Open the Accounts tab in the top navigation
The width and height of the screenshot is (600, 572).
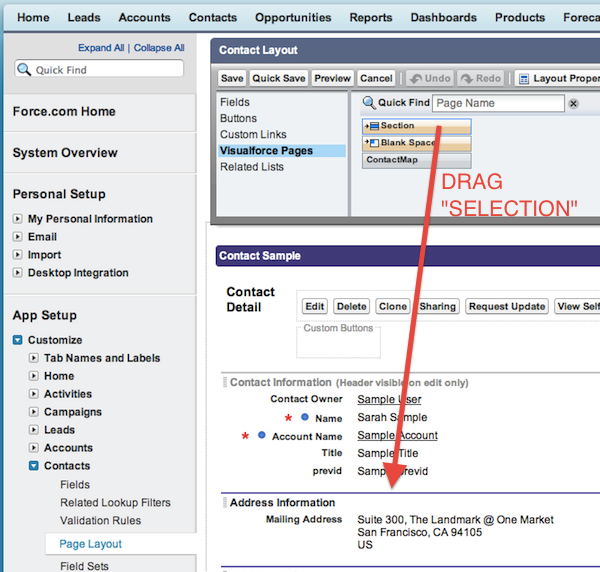pyautogui.click(x=144, y=18)
